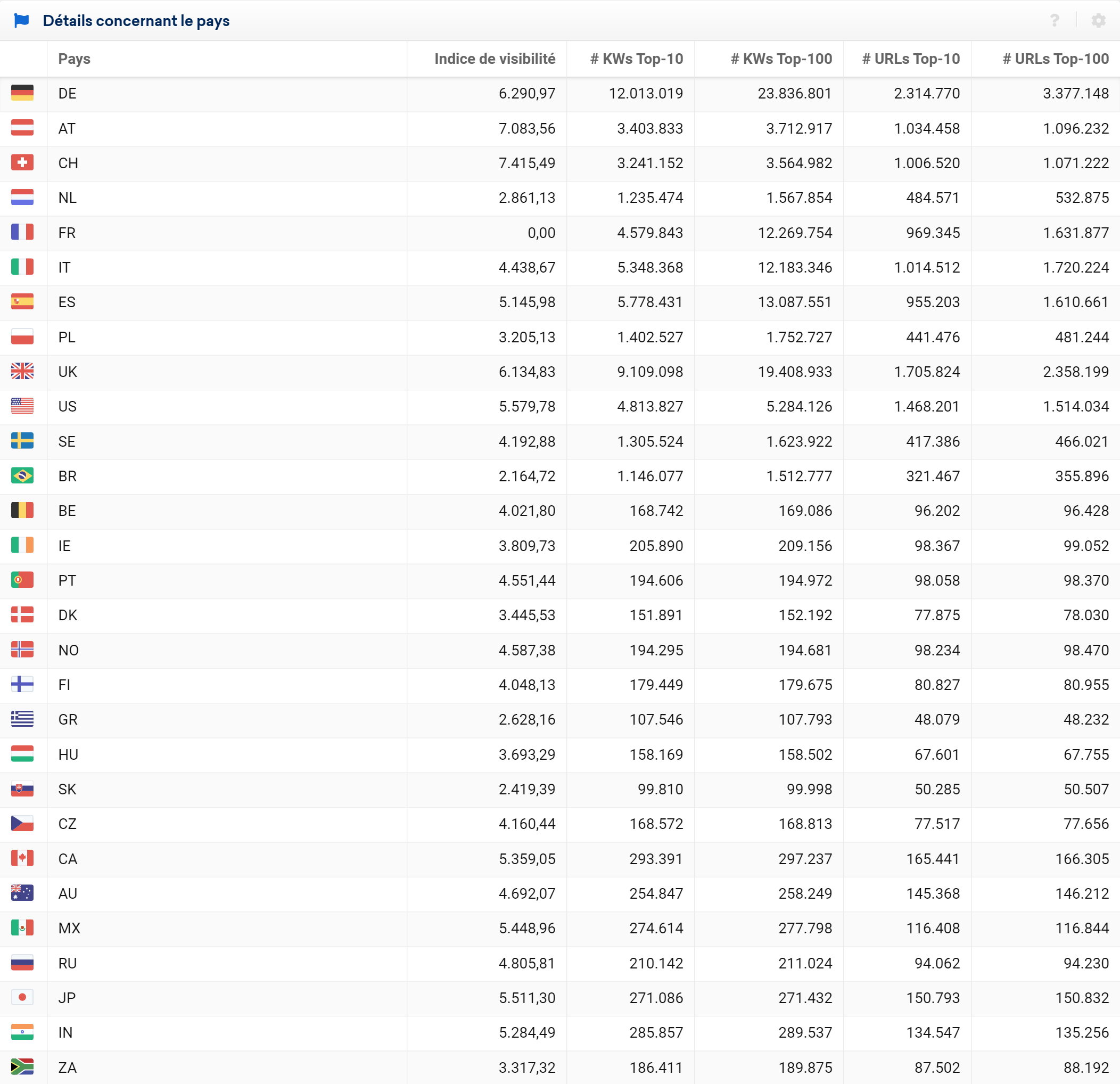Select the CZ country code
The image size is (1120, 1084).
pyautogui.click(x=68, y=824)
